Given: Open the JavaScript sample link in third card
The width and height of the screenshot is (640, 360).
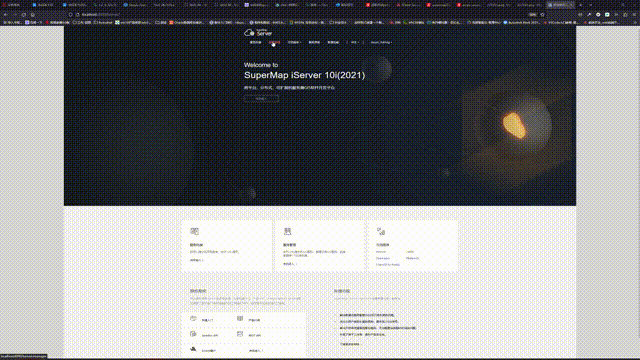Looking at the screenshot, I should (x=381, y=252).
